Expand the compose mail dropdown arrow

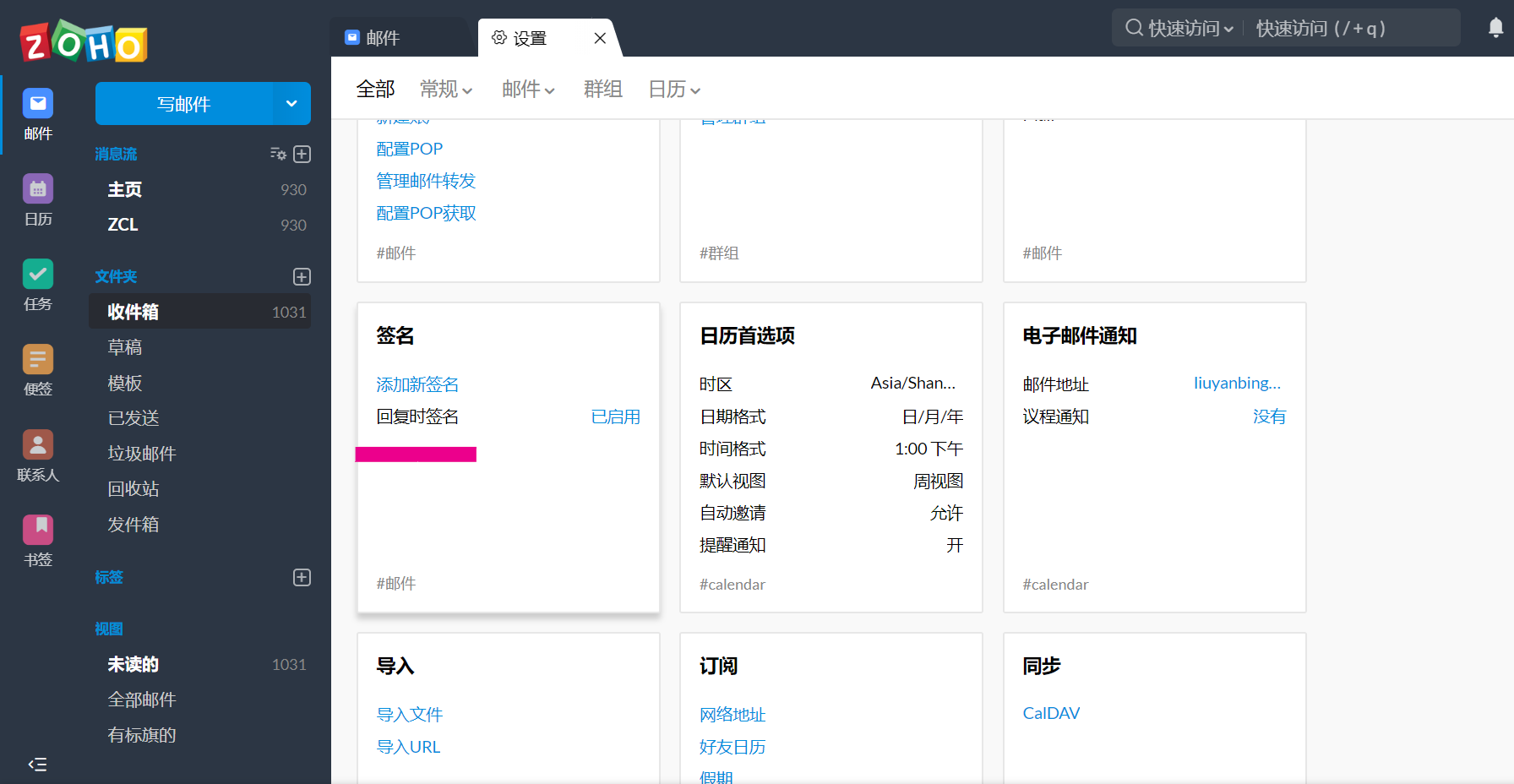[291, 104]
